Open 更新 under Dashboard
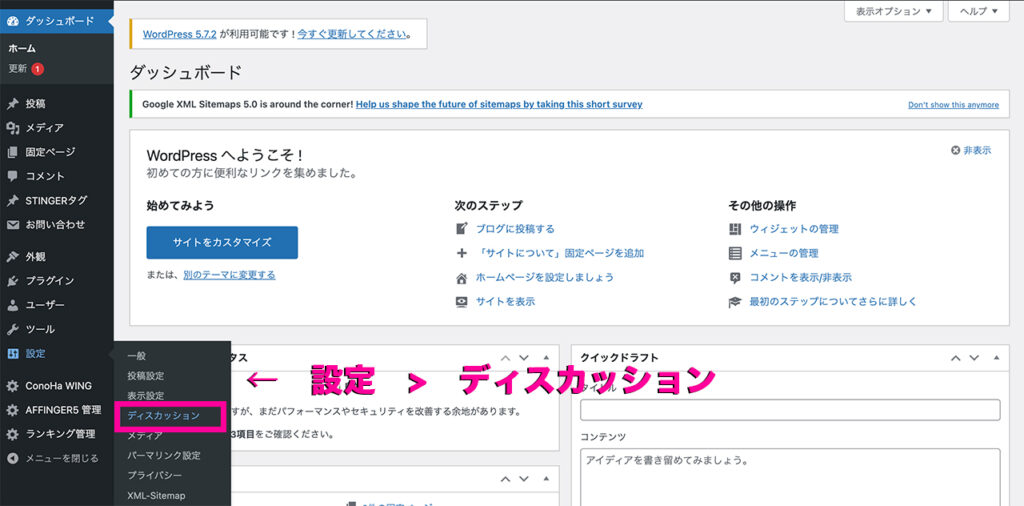The width and height of the screenshot is (1024, 506). [x=18, y=69]
